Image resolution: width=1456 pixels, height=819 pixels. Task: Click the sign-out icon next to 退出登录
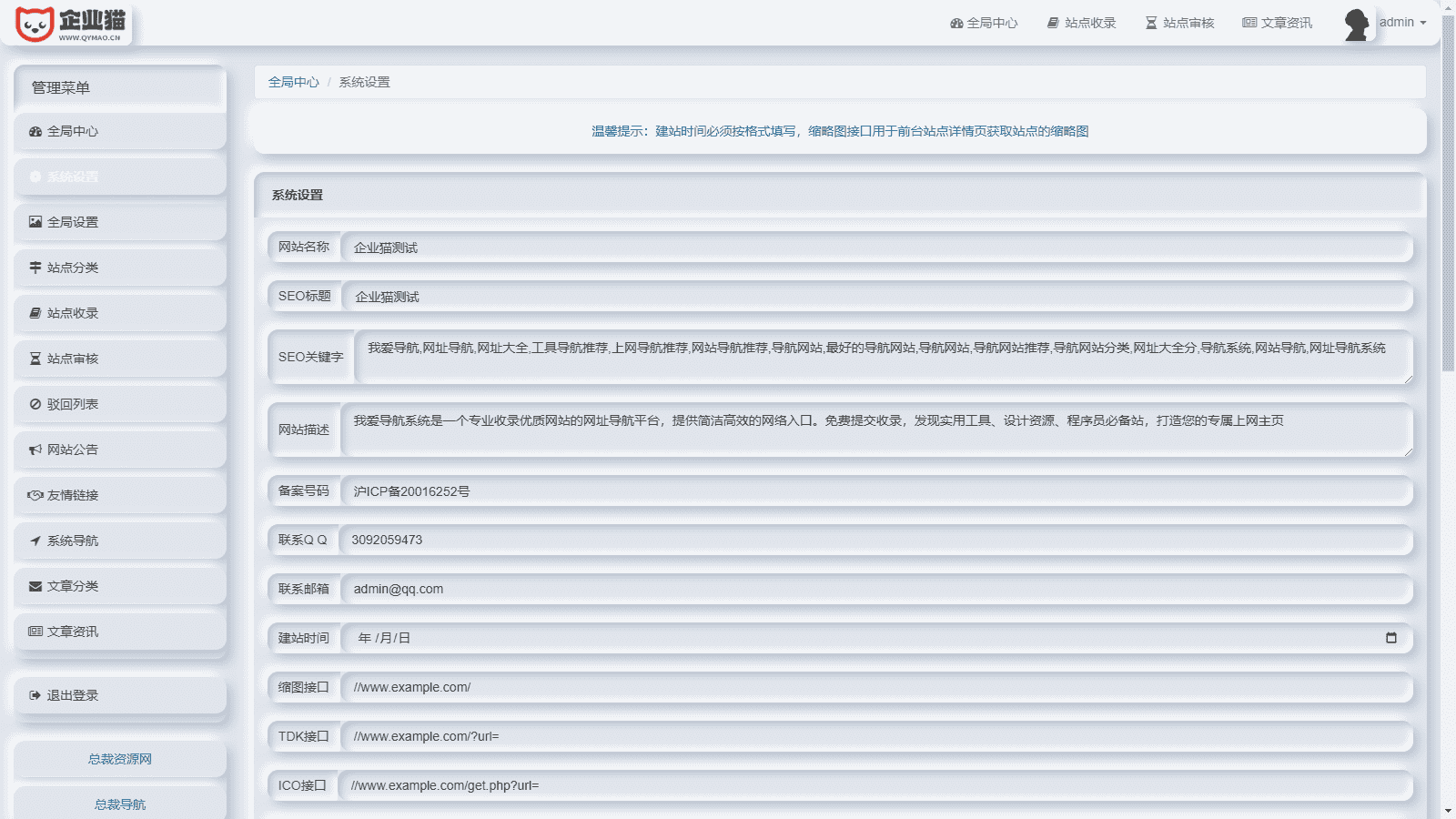click(x=35, y=695)
